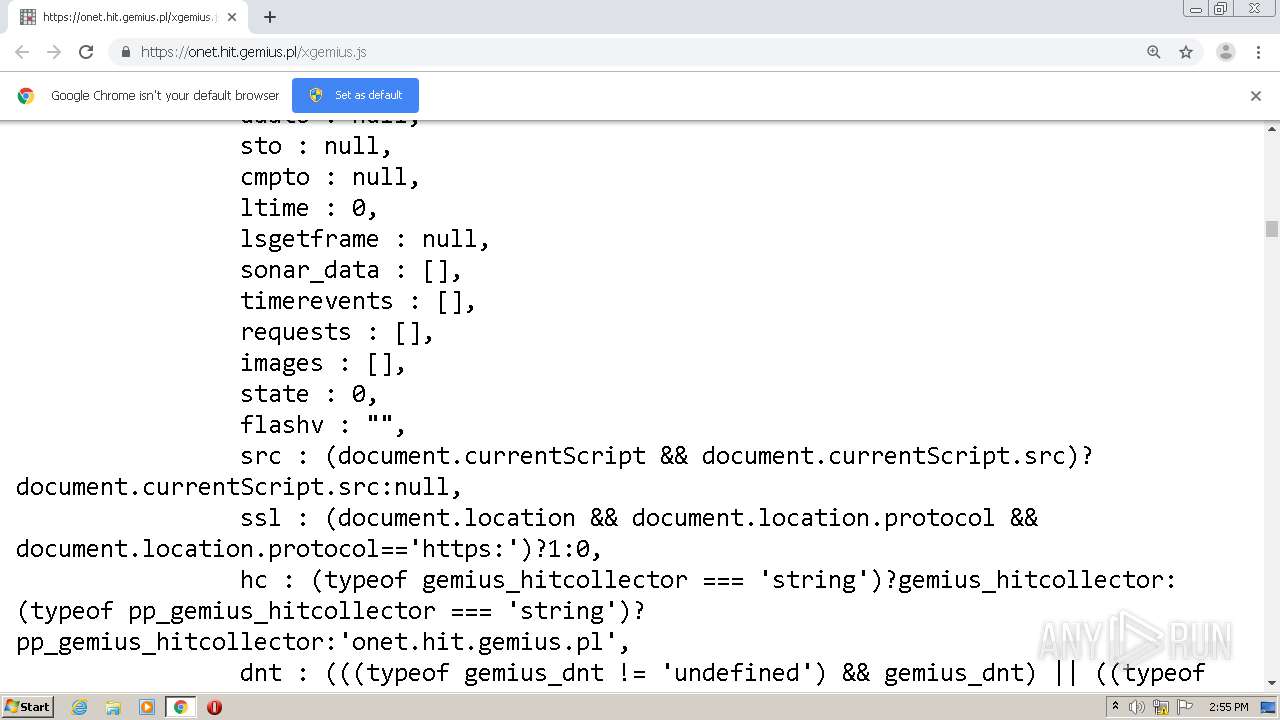
Task: Open the Windows Start menu
Action: [x=28, y=707]
